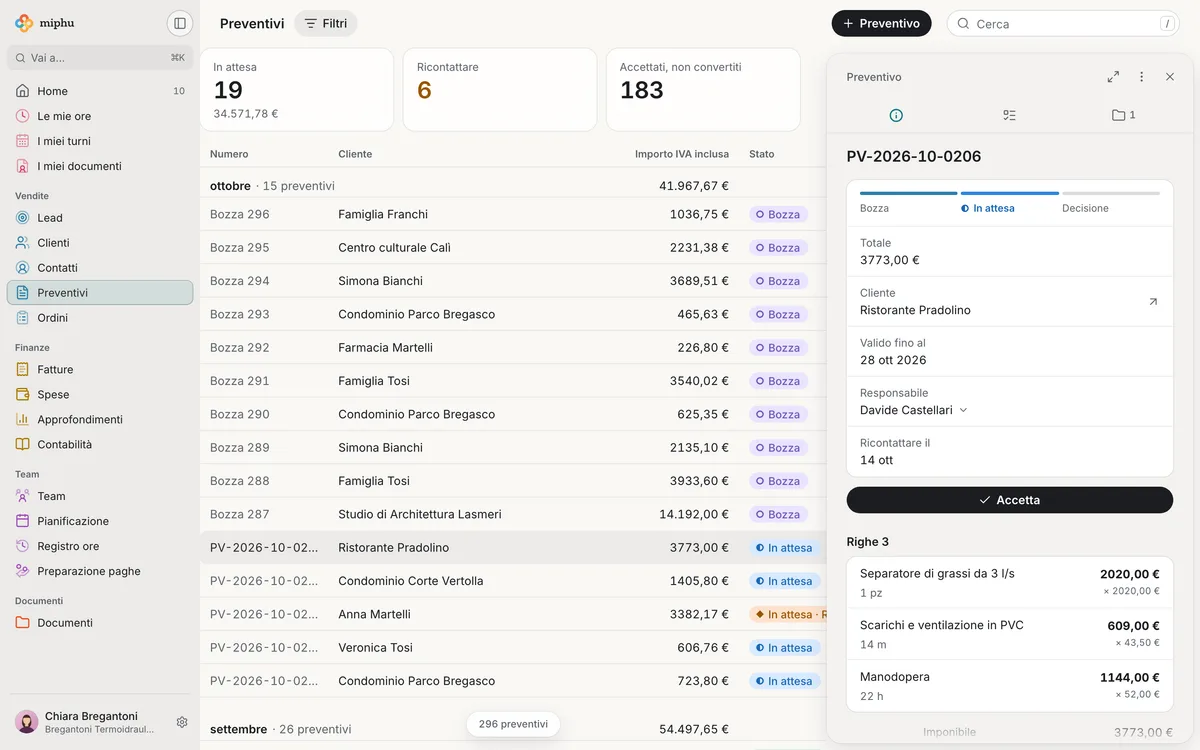Click the miphu logo
Image resolution: width=1200 pixels, height=750 pixels.
tap(45, 23)
